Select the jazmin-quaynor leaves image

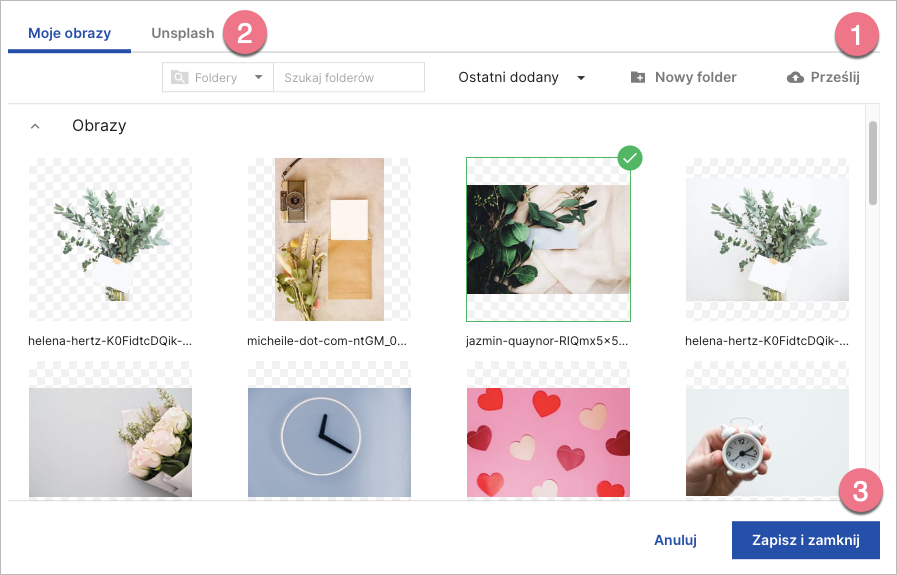548,239
